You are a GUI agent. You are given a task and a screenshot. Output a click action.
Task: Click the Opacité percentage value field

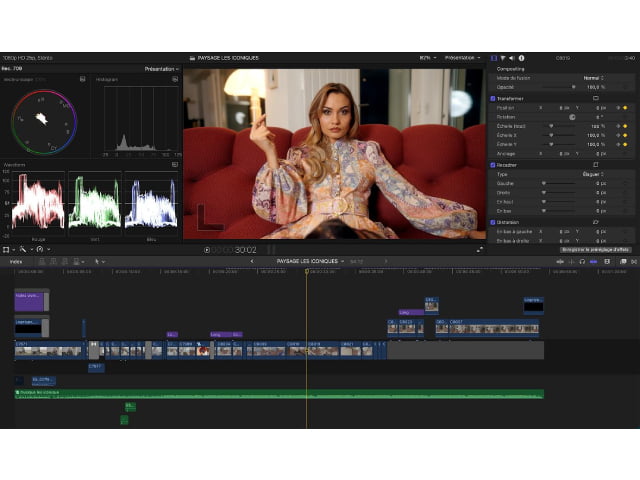point(596,87)
